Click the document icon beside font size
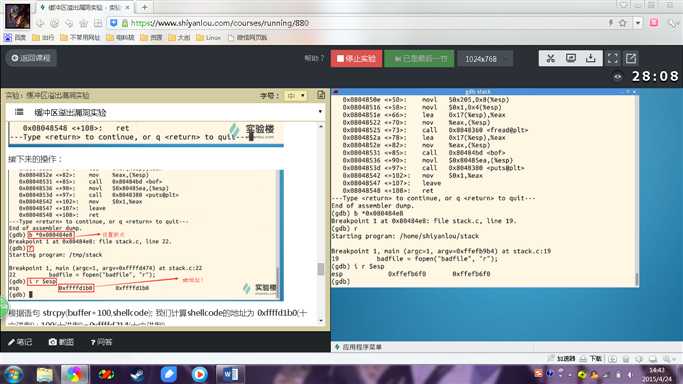The height and width of the screenshot is (384, 683). click(321, 95)
